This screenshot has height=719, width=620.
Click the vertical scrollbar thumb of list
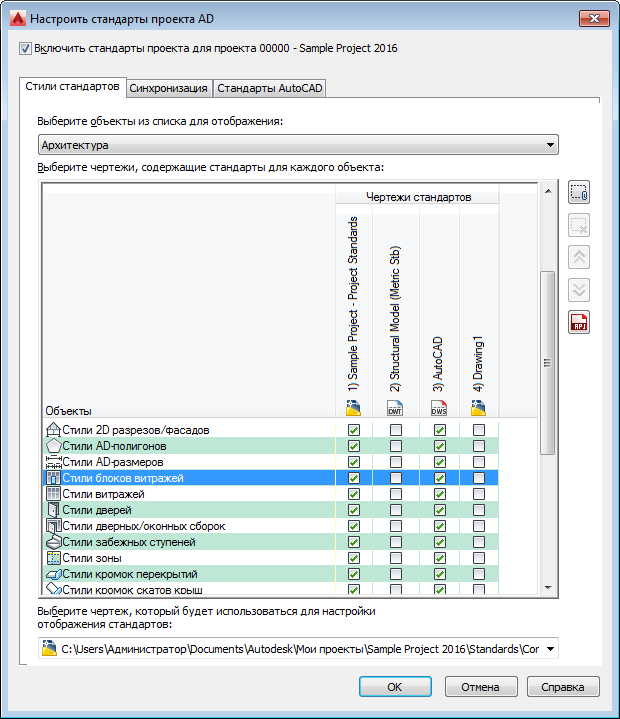click(548, 363)
